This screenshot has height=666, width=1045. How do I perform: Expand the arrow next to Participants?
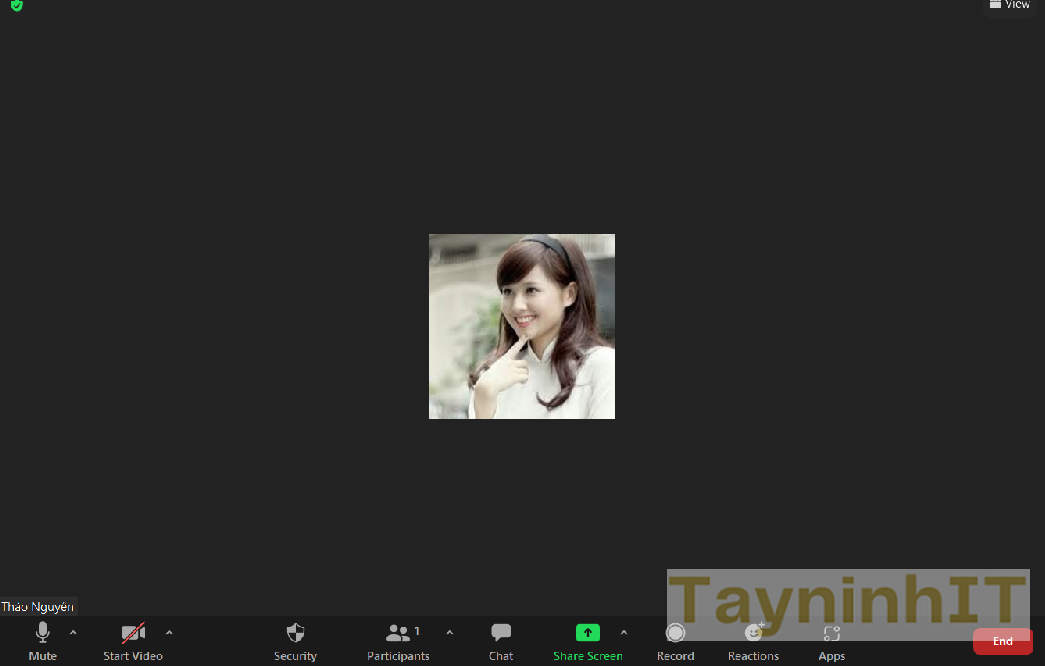449,632
